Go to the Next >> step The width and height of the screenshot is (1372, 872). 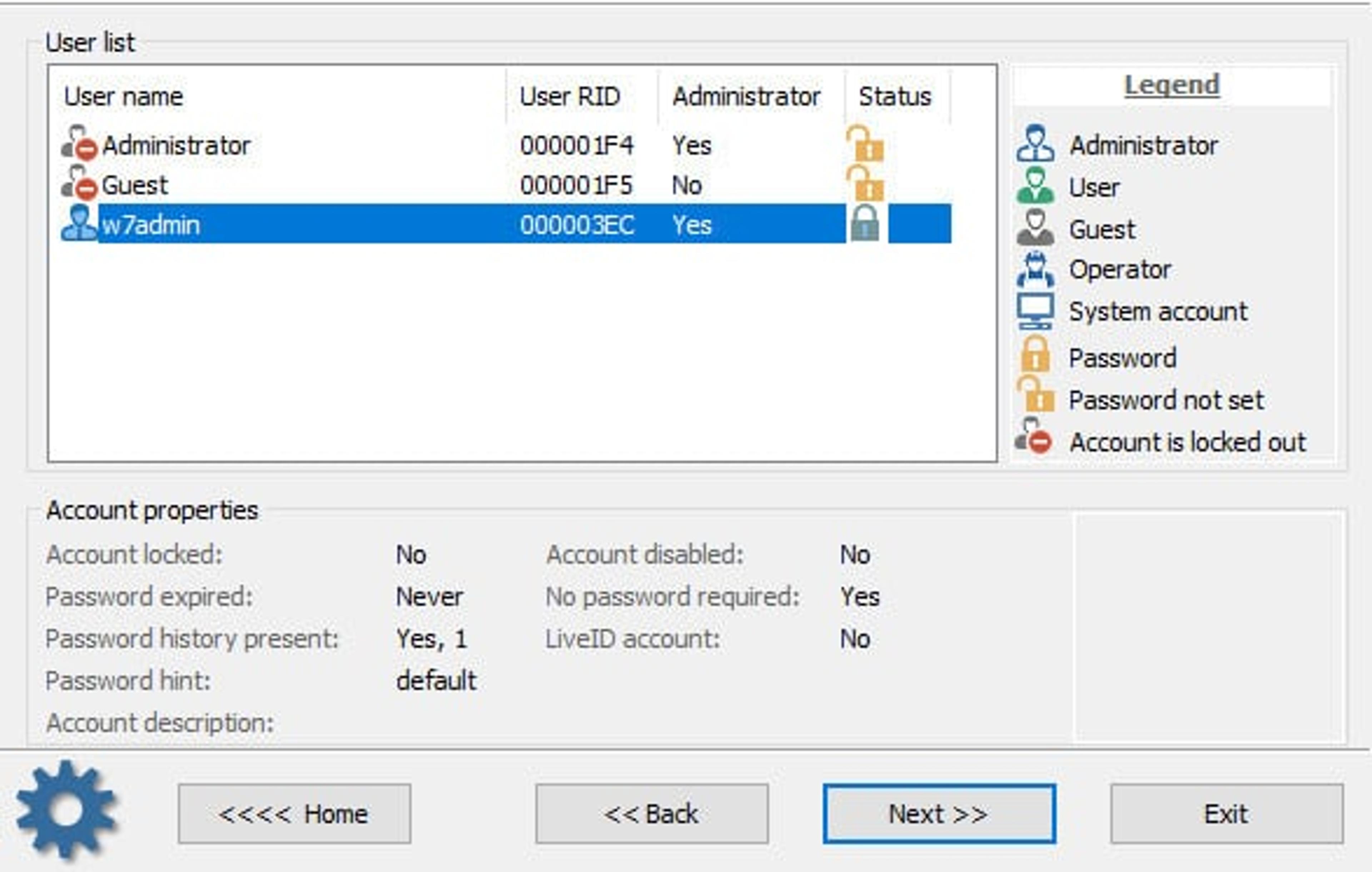point(939,814)
